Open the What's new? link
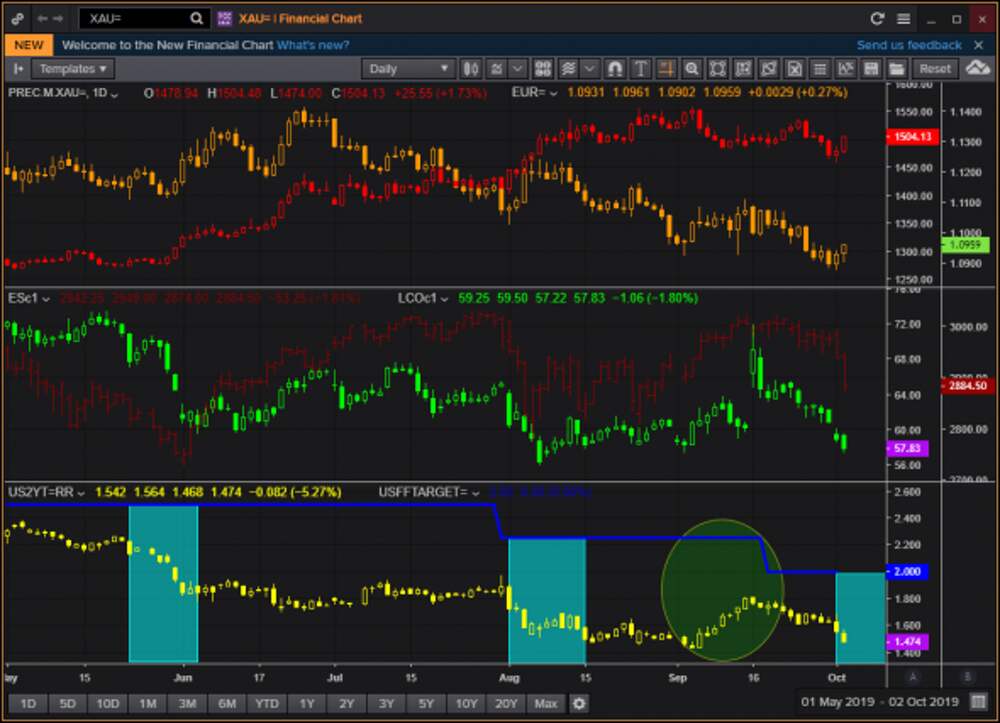The height and width of the screenshot is (723, 1000). (313, 45)
